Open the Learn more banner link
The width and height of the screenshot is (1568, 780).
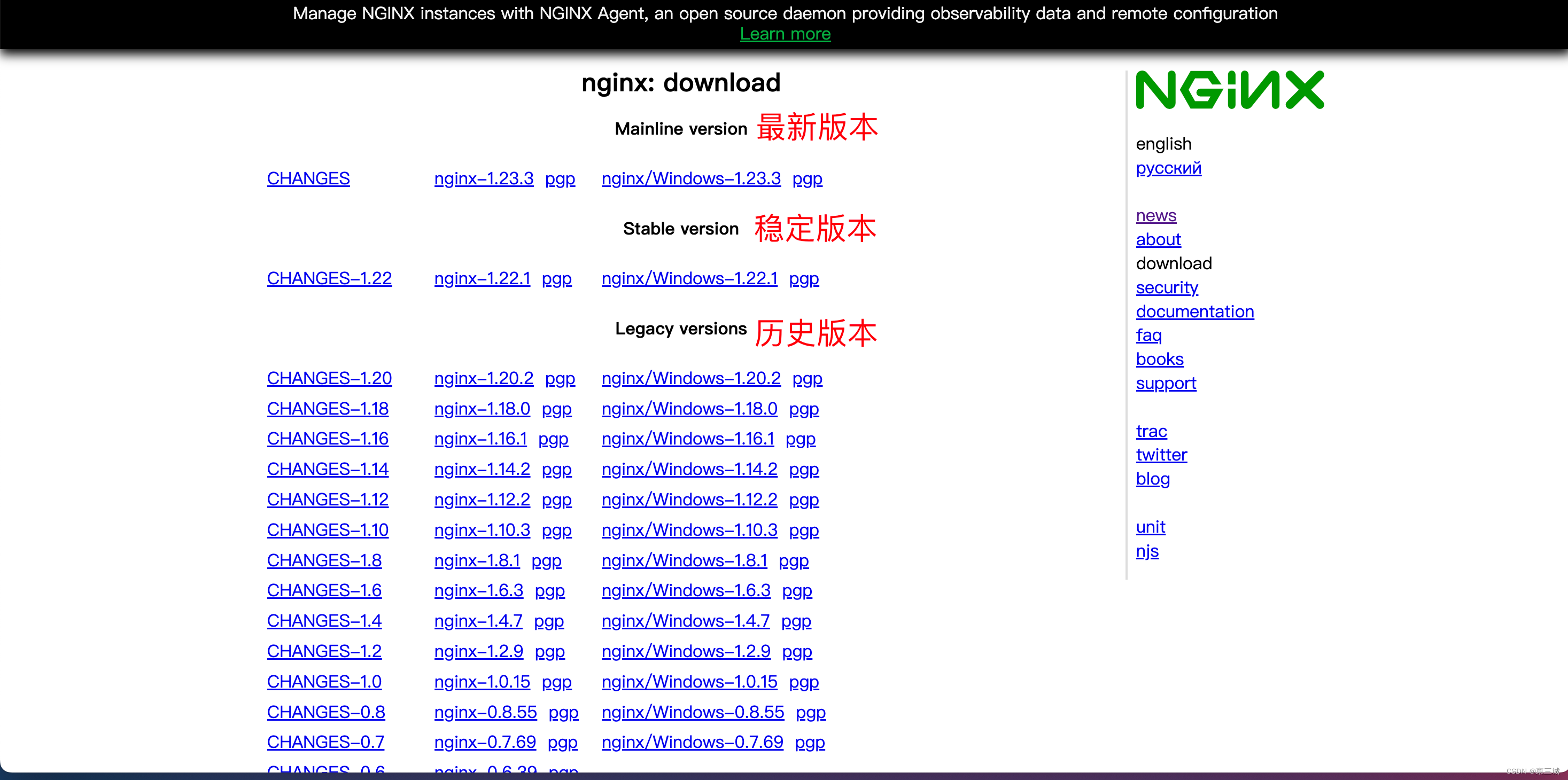785,34
